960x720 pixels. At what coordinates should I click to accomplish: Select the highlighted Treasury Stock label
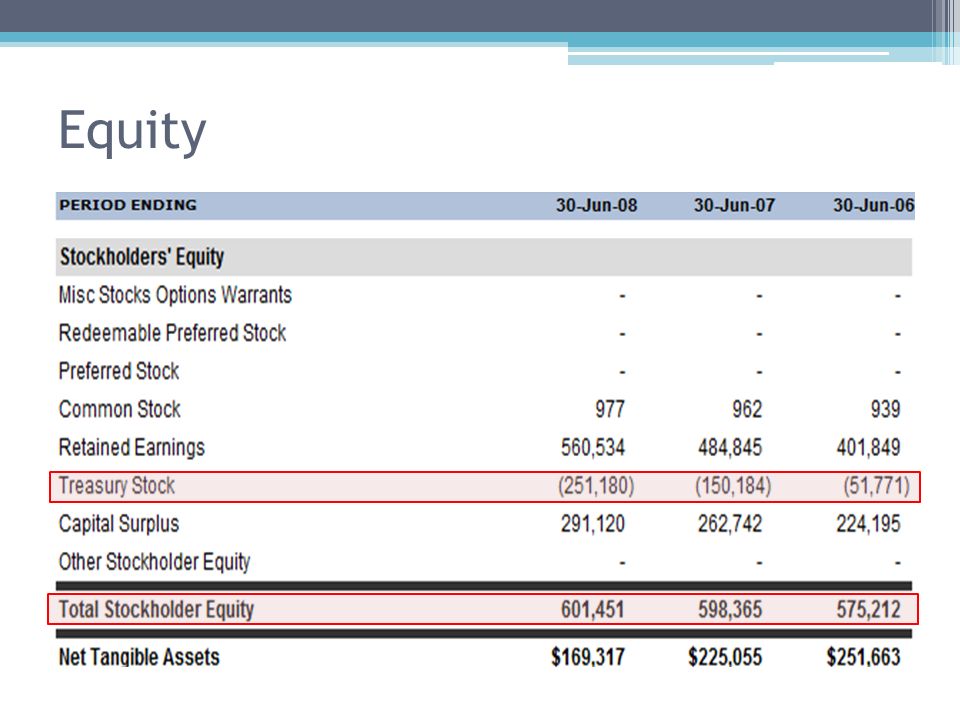(x=117, y=486)
